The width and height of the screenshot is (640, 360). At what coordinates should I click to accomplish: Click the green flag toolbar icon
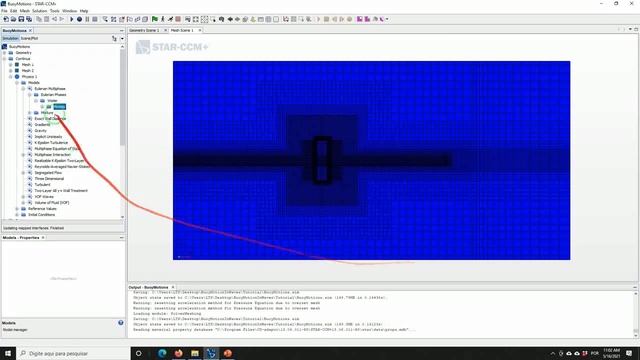pyautogui.click(x=155, y=19)
